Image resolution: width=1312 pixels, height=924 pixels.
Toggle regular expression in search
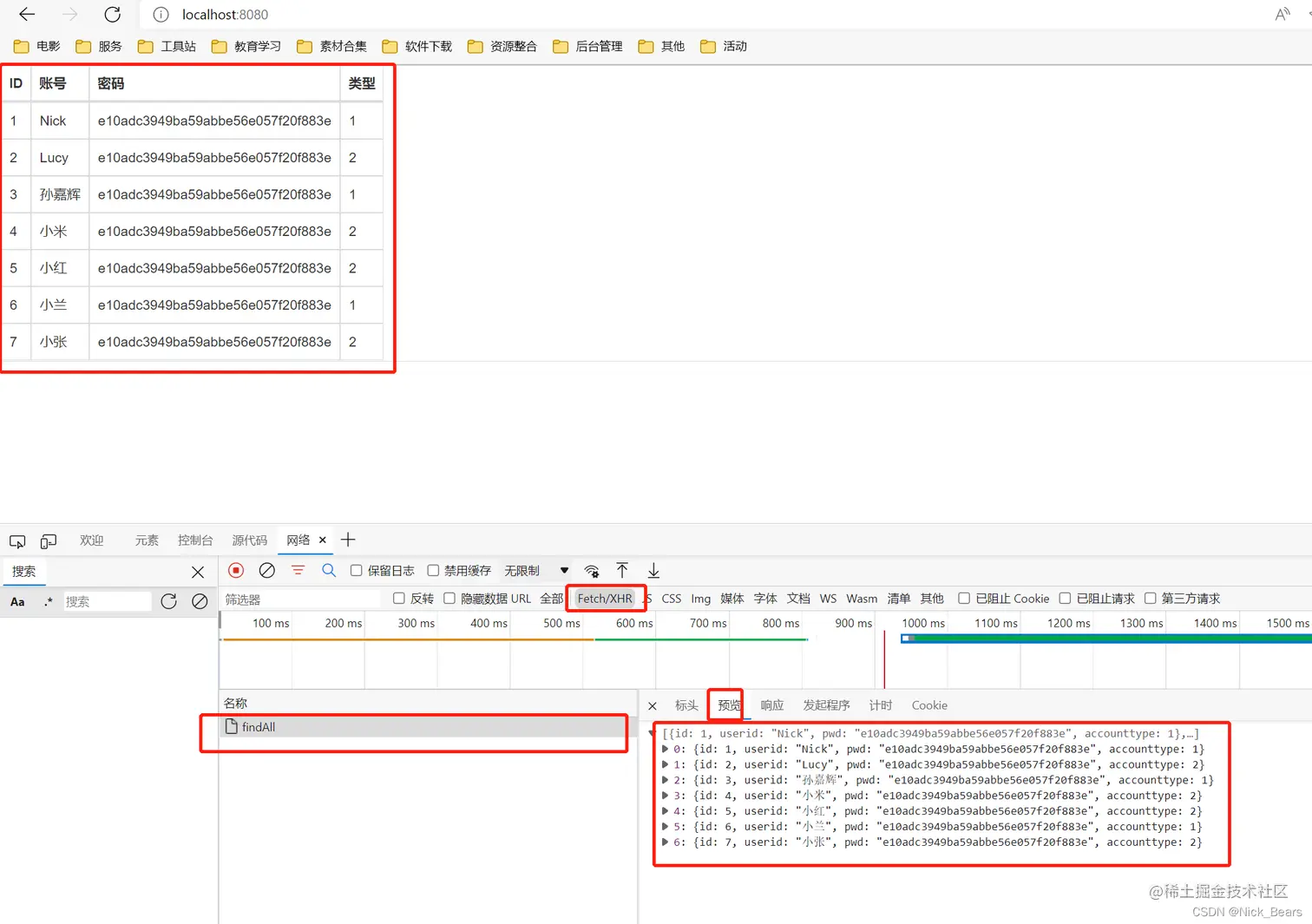click(48, 601)
